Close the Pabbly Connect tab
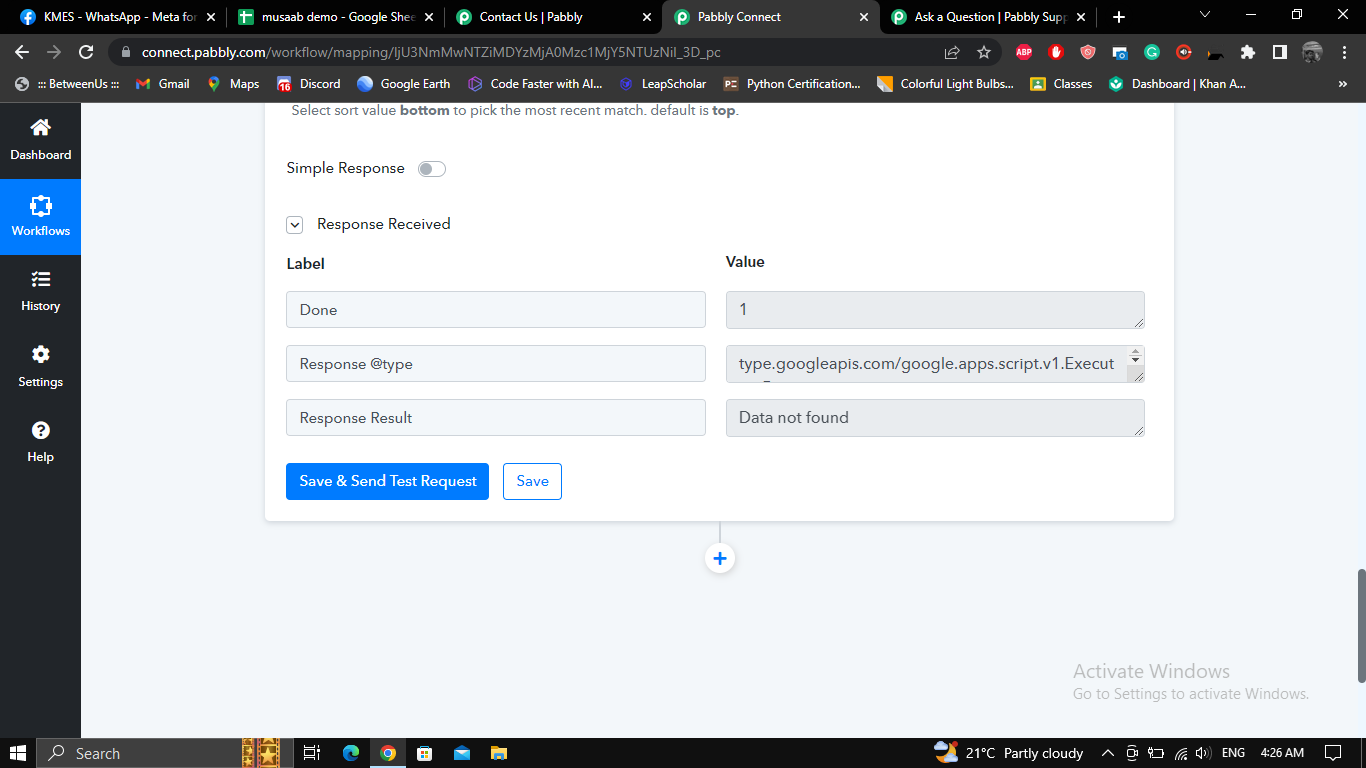 tap(862, 17)
